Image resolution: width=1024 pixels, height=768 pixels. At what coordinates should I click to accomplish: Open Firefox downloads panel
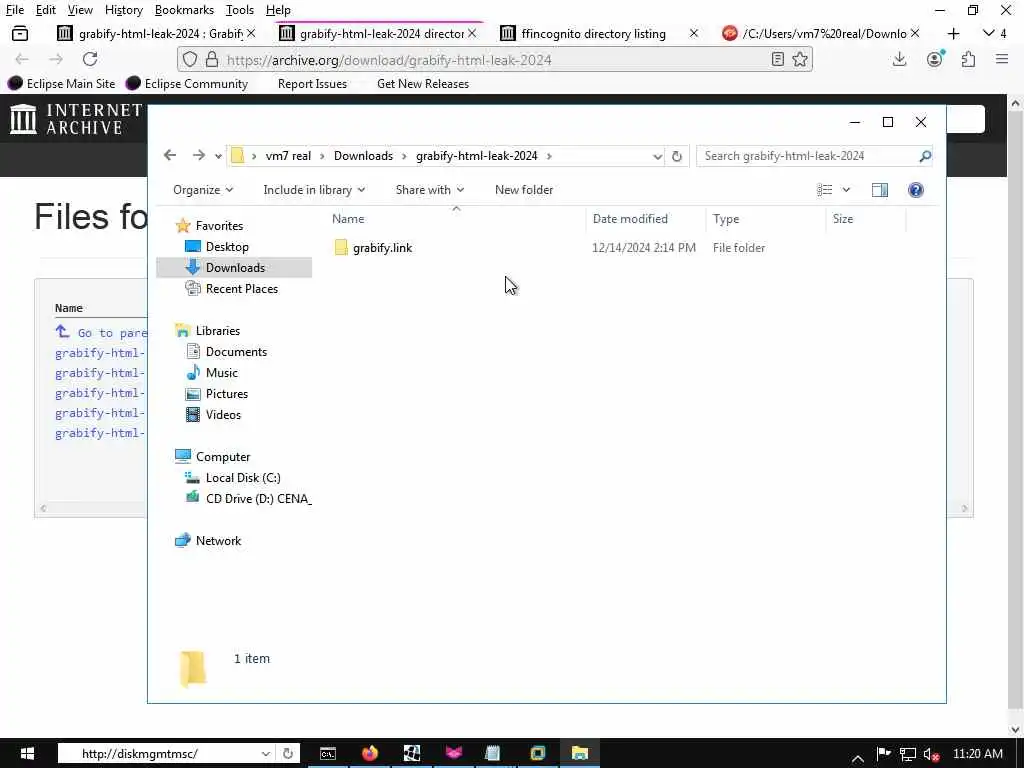[899, 59]
